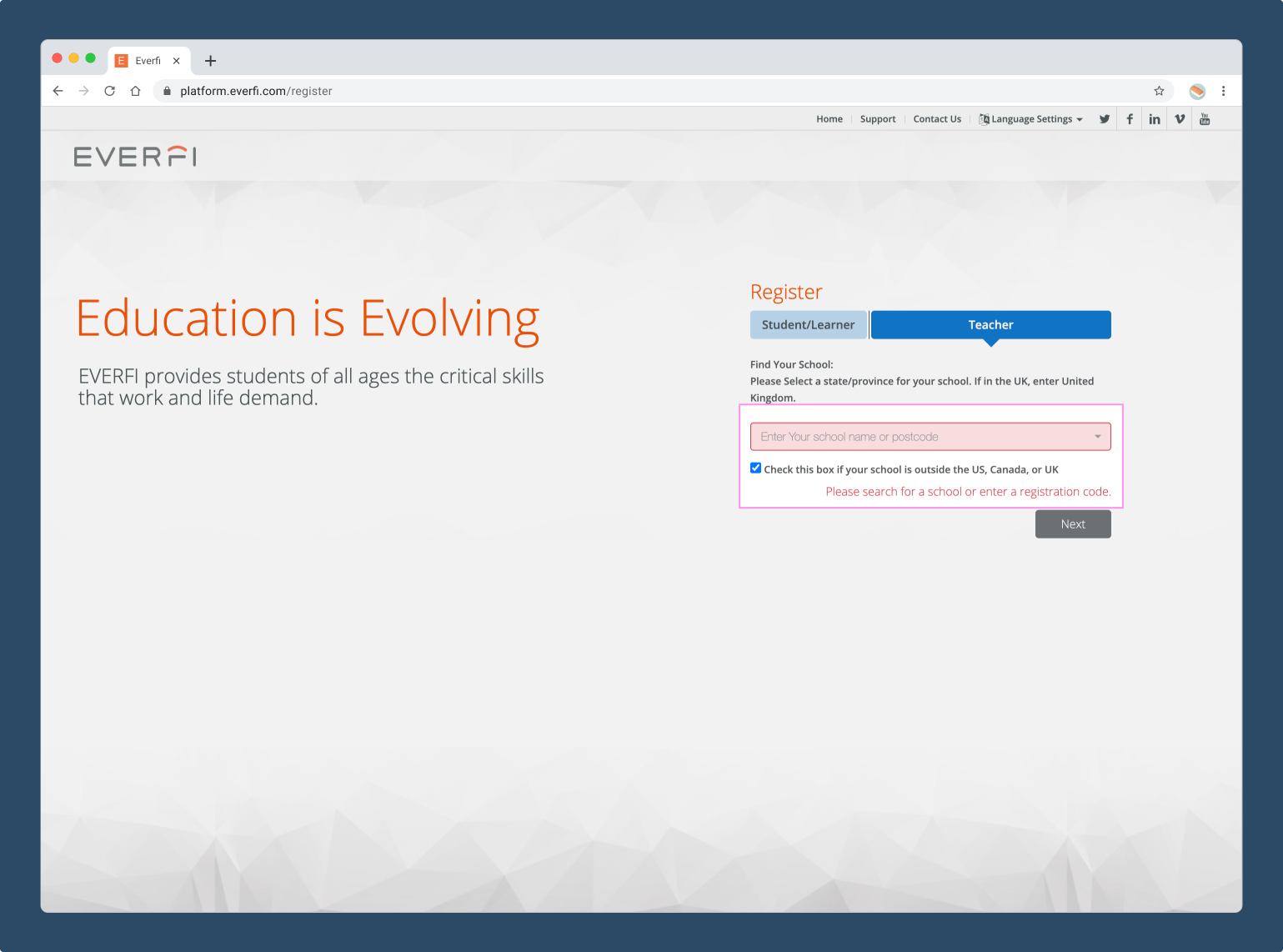
Task: Reload the page with the refresh icon
Action: (109, 91)
